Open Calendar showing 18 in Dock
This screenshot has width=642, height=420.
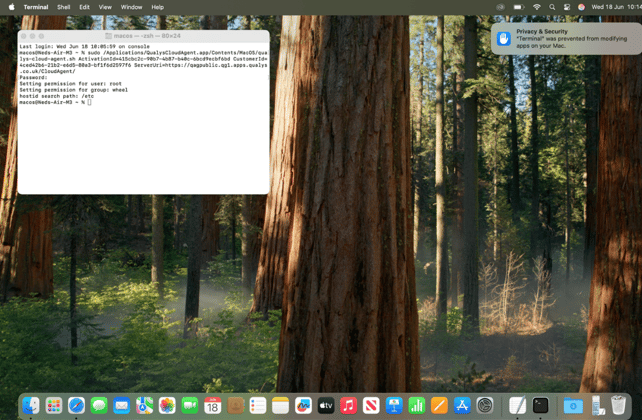(x=212, y=406)
